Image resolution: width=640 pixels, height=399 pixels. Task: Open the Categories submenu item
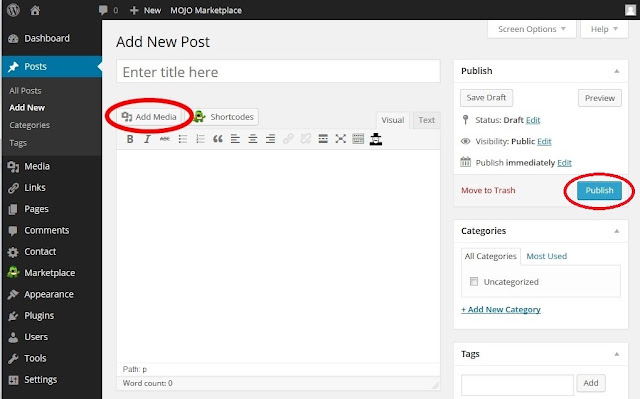[29, 125]
